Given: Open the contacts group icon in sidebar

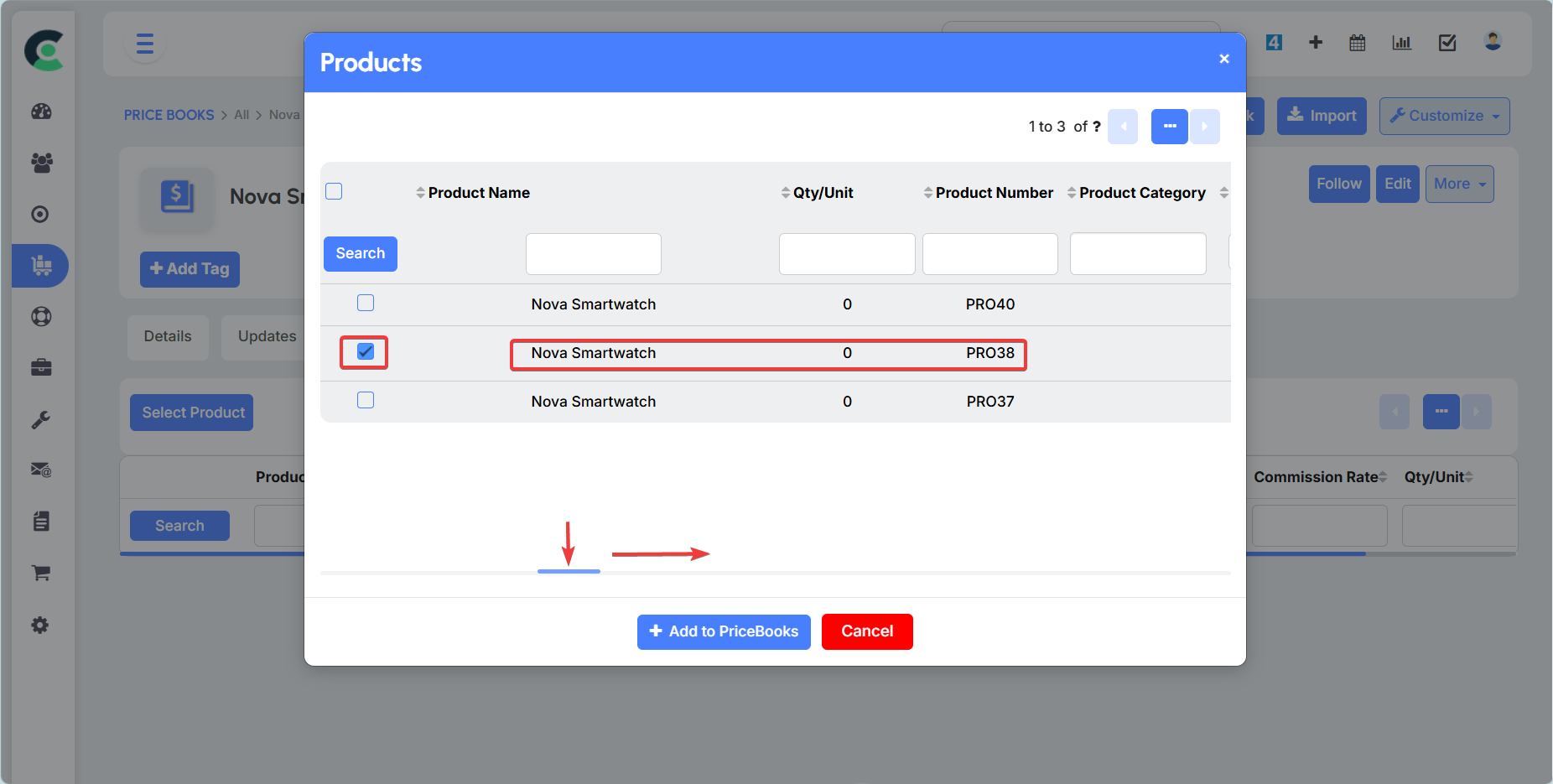Looking at the screenshot, I should click(x=41, y=163).
